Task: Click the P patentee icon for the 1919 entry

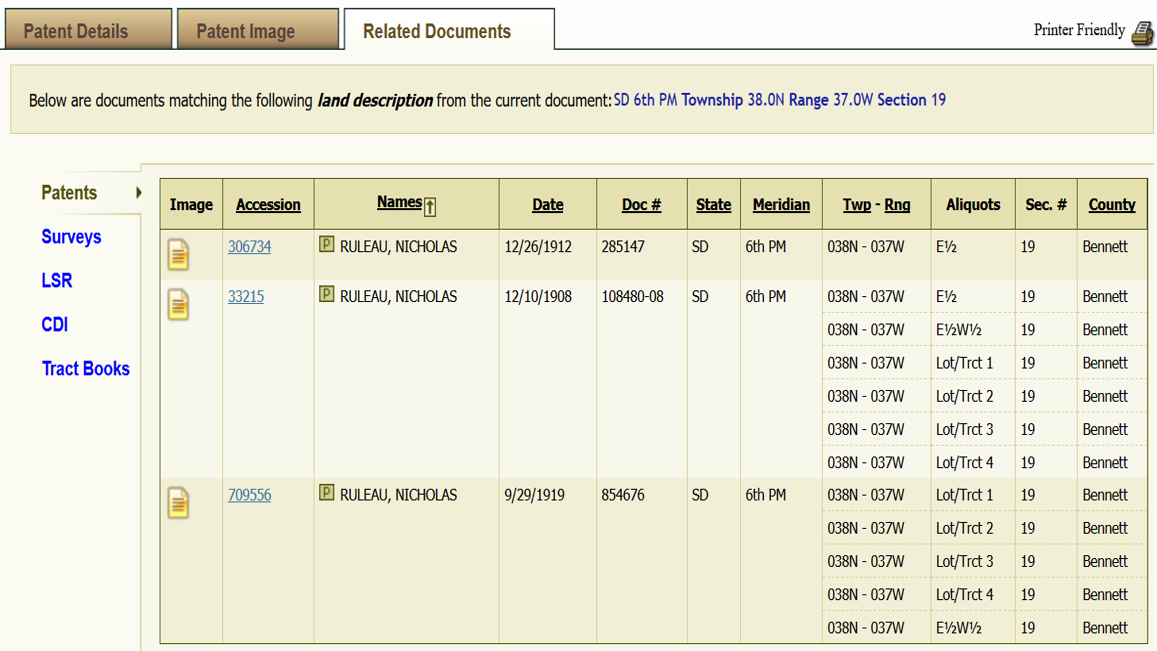Action: tap(327, 492)
